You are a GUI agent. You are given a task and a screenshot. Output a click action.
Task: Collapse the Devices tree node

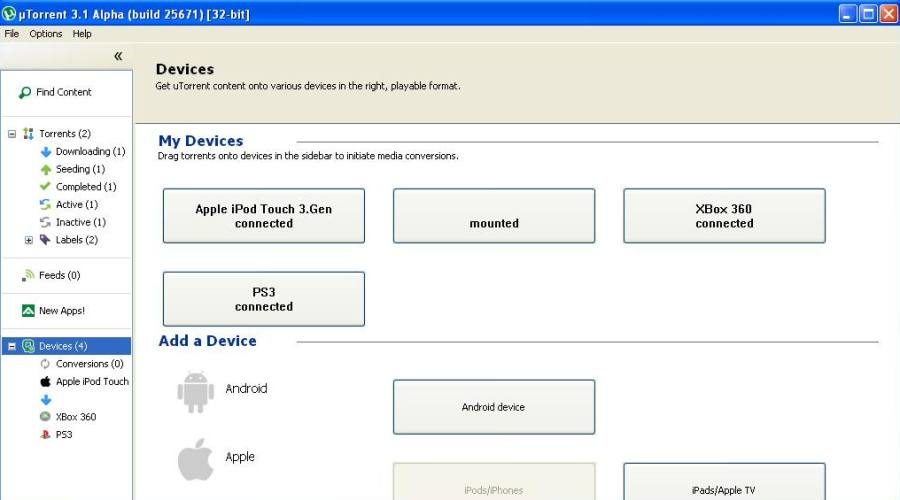12,346
